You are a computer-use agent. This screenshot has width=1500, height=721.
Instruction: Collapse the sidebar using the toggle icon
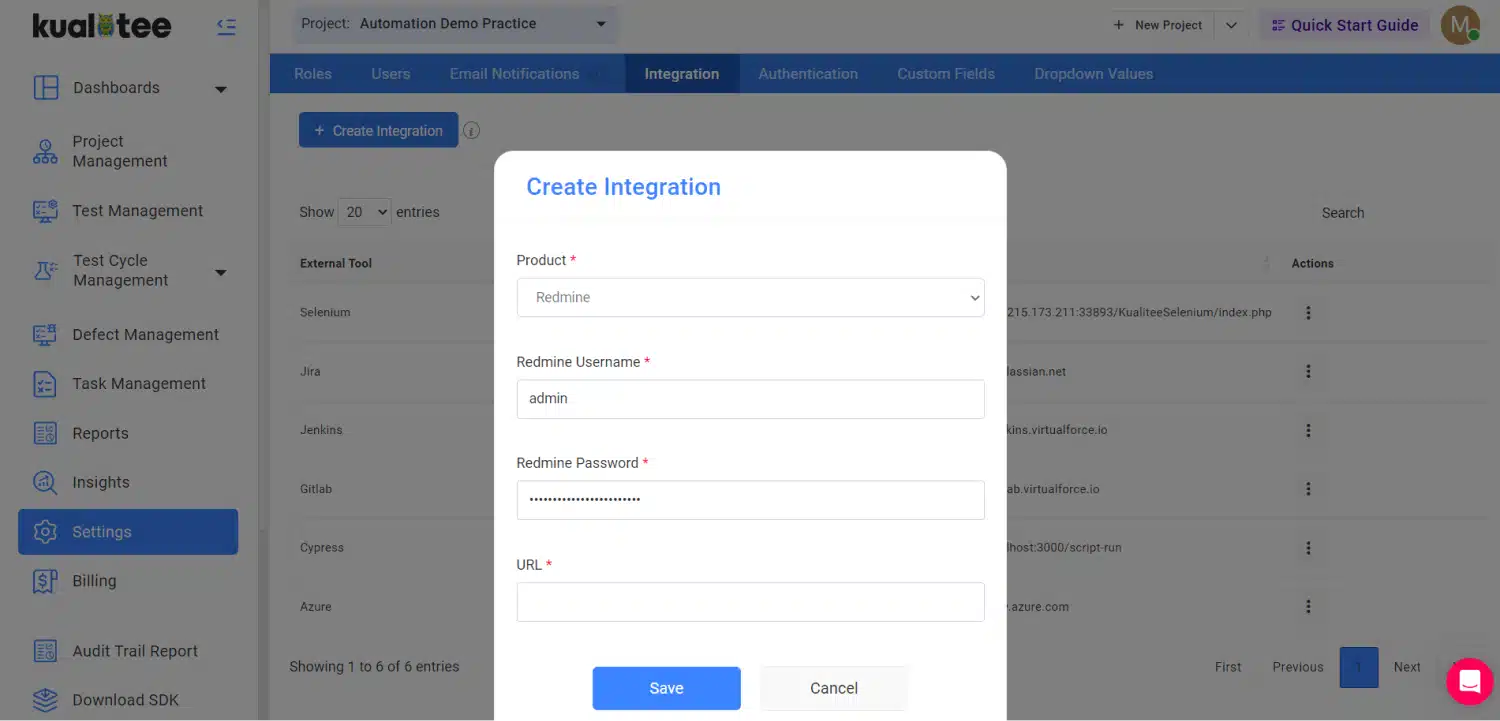coord(227,27)
